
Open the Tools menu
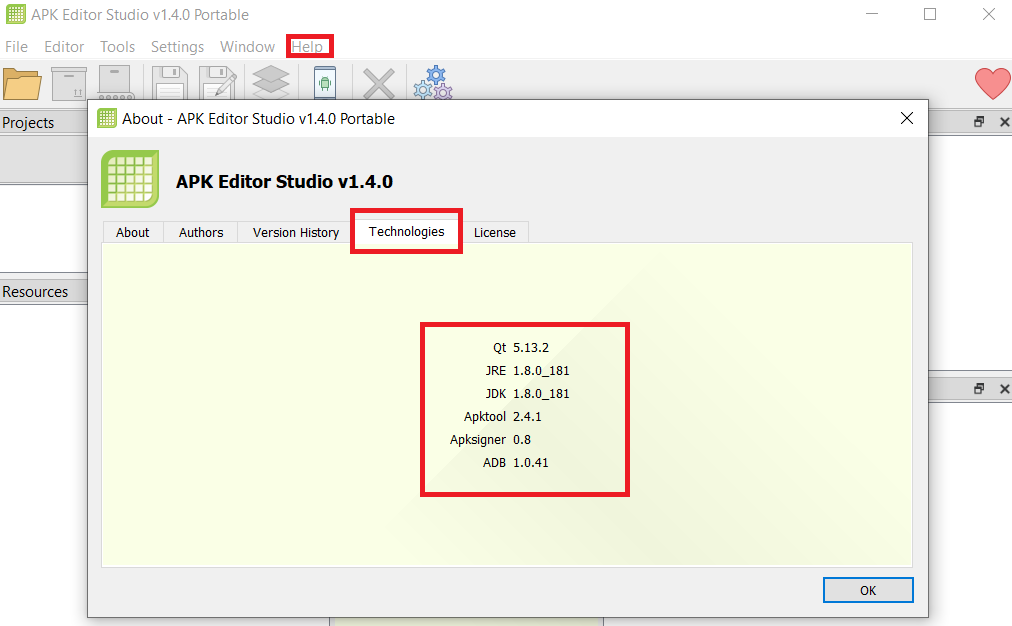pos(117,46)
